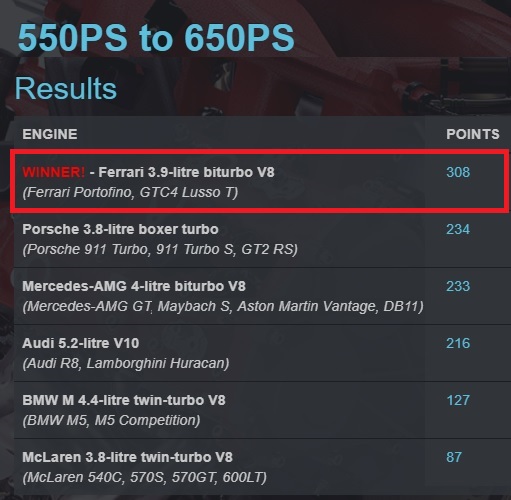Click the Ferrari Portofino, GTC4 Lusso T subtitle
Screen dimensions: 511x500
pyautogui.click(x=130, y=192)
